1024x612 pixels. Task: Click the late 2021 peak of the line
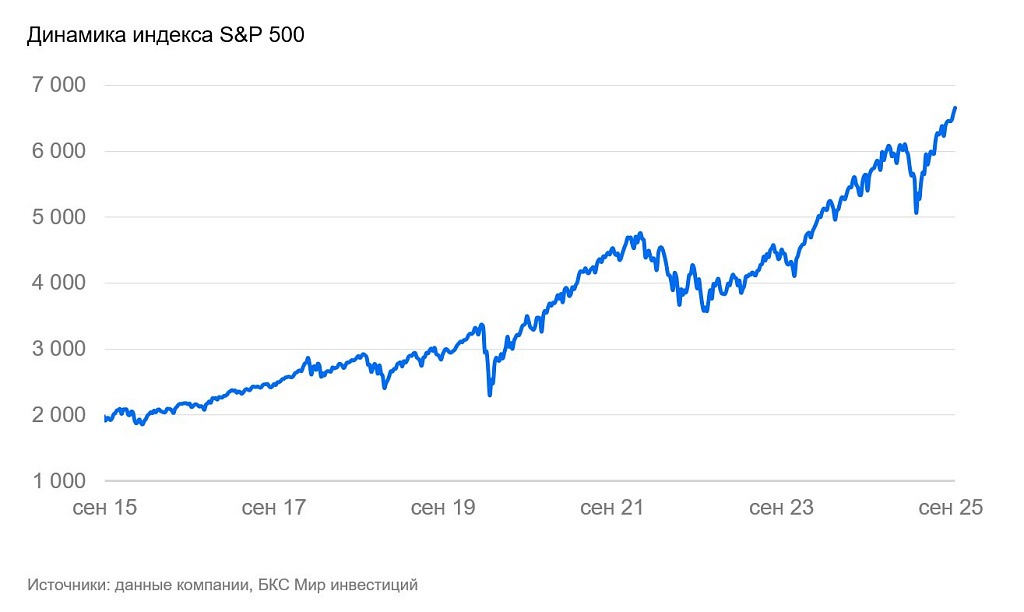click(641, 233)
